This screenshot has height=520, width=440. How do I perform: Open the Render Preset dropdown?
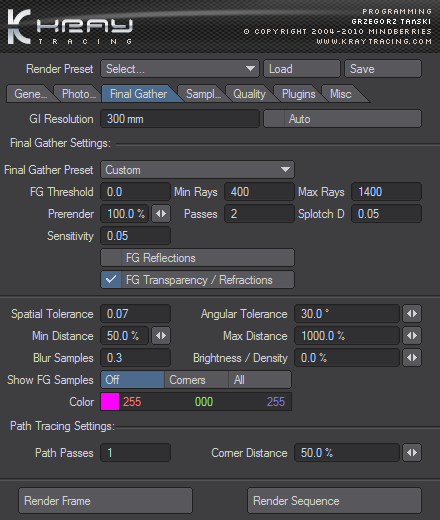click(180, 69)
